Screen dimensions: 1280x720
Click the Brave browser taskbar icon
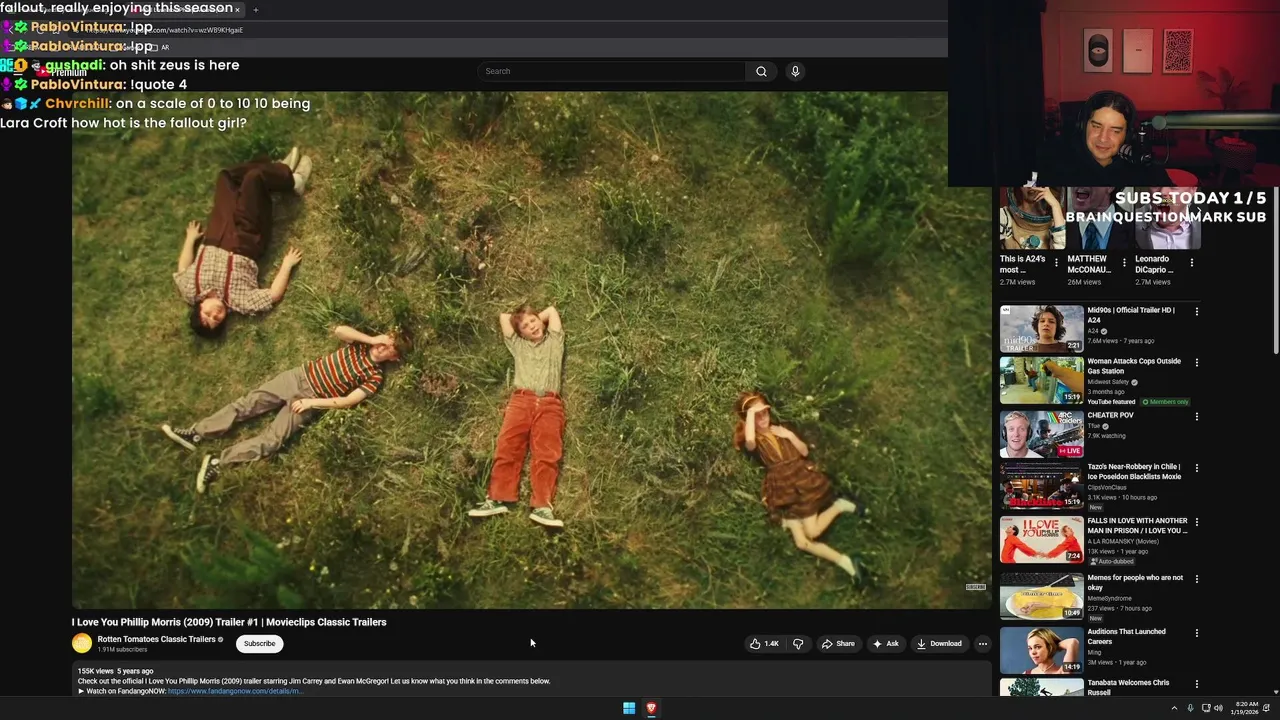(651, 708)
